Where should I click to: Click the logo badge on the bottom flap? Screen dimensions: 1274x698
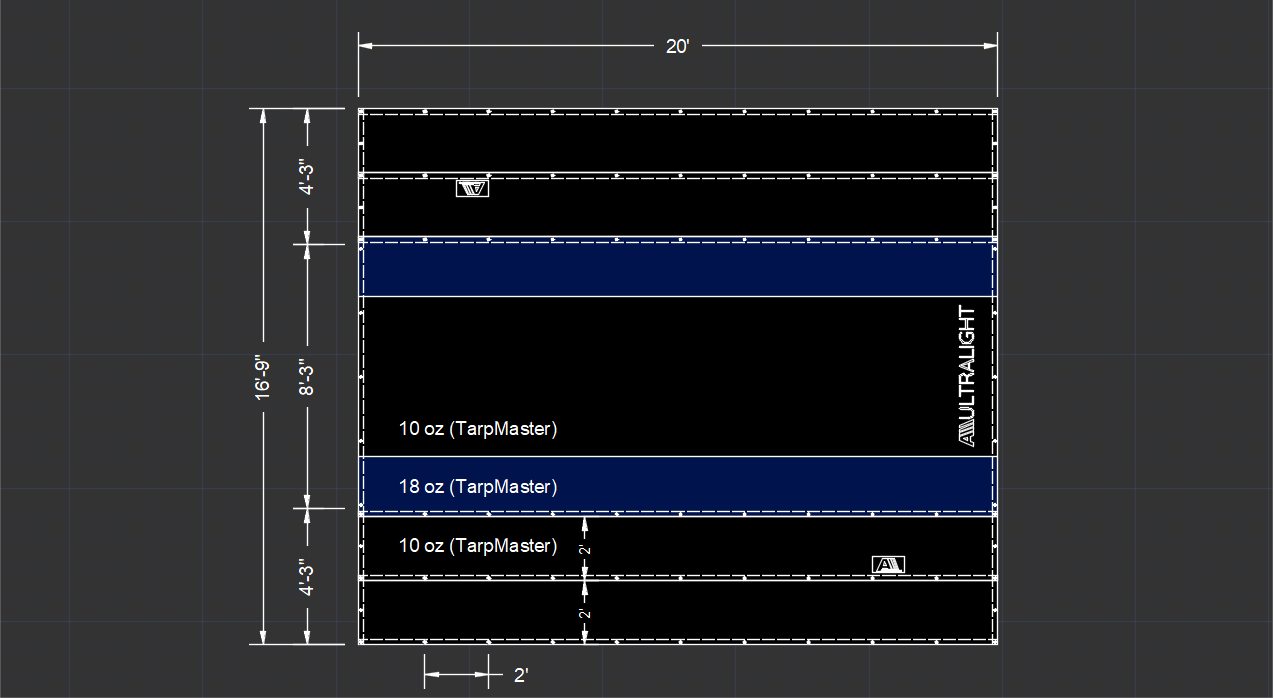tap(889, 565)
